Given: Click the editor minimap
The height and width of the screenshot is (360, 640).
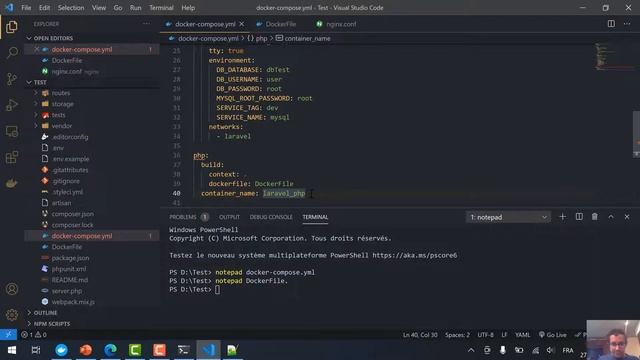Looking at the screenshot, I should pyautogui.click(x=613, y=57).
